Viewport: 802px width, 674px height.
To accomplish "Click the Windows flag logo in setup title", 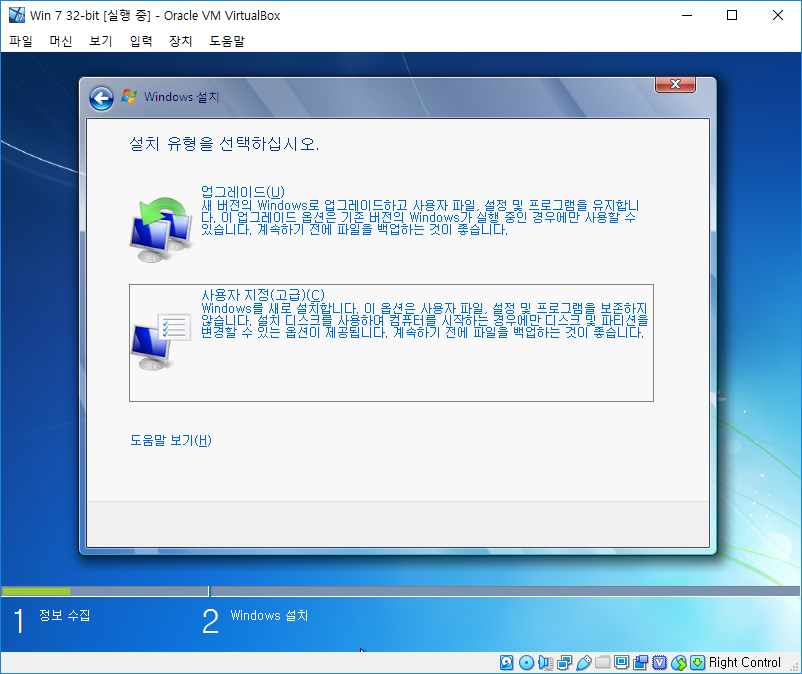I will (x=129, y=96).
